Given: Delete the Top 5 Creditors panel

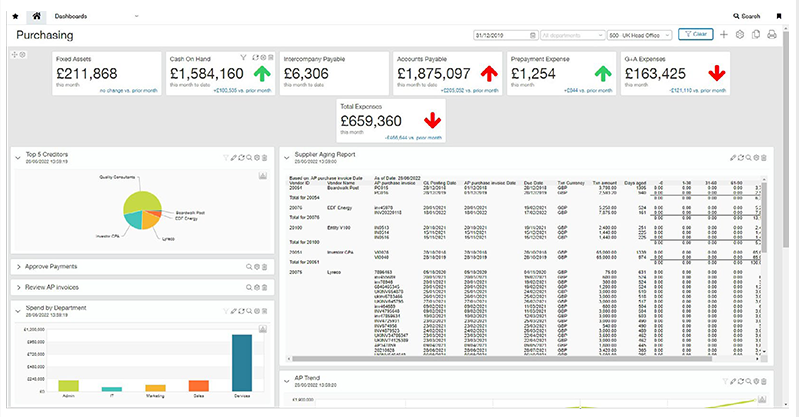Looking at the screenshot, I should pyautogui.click(x=264, y=158).
